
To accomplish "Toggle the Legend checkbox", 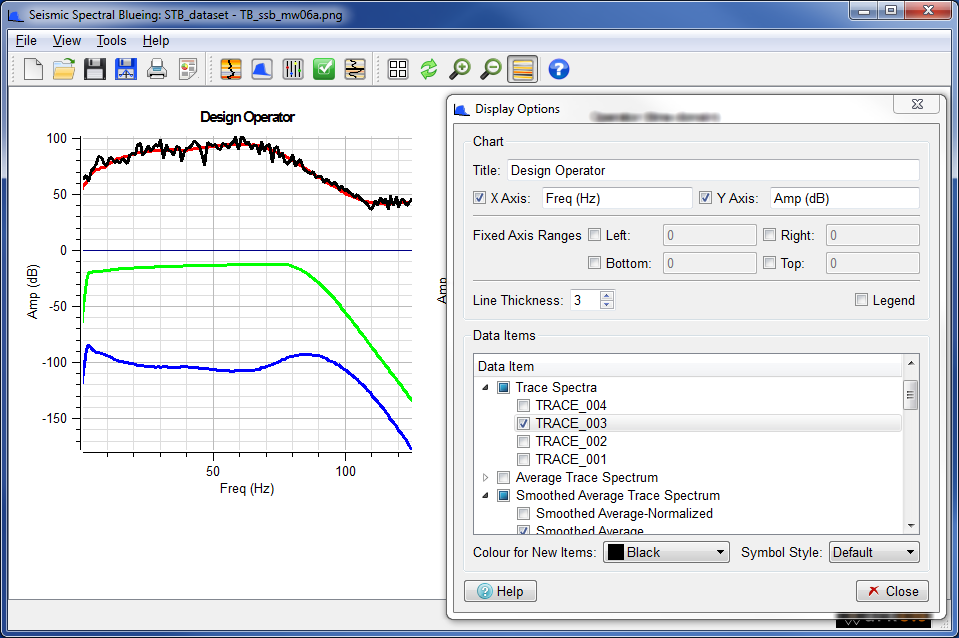I will (861, 299).
